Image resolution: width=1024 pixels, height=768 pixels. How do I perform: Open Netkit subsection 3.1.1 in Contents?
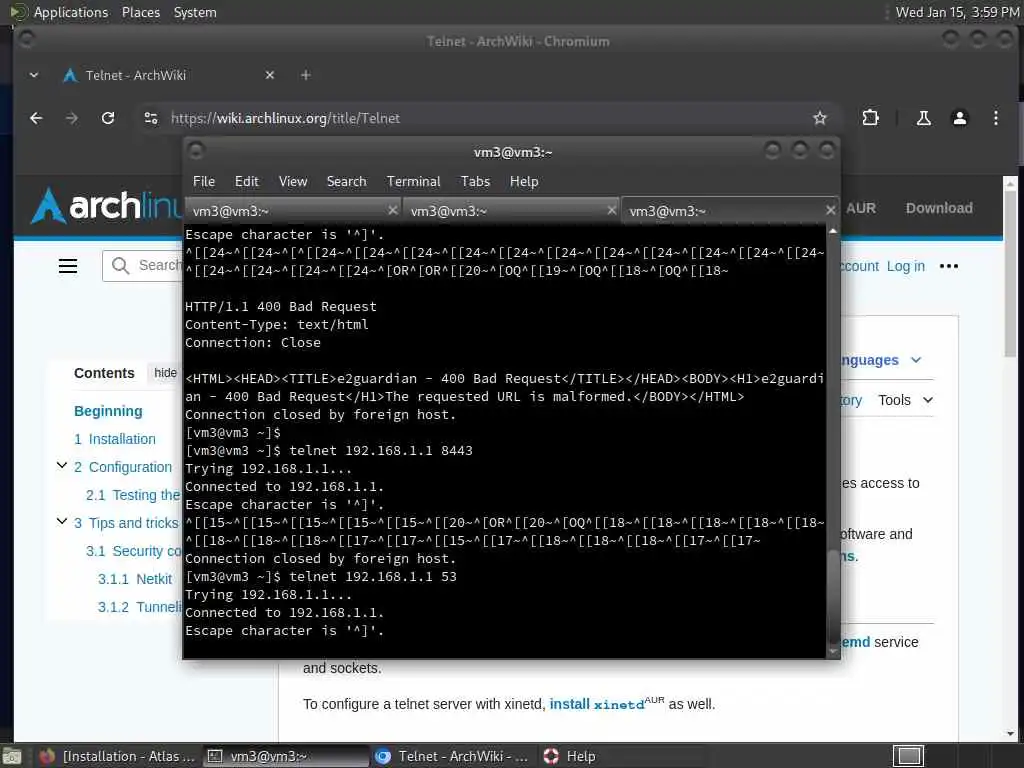pos(135,579)
